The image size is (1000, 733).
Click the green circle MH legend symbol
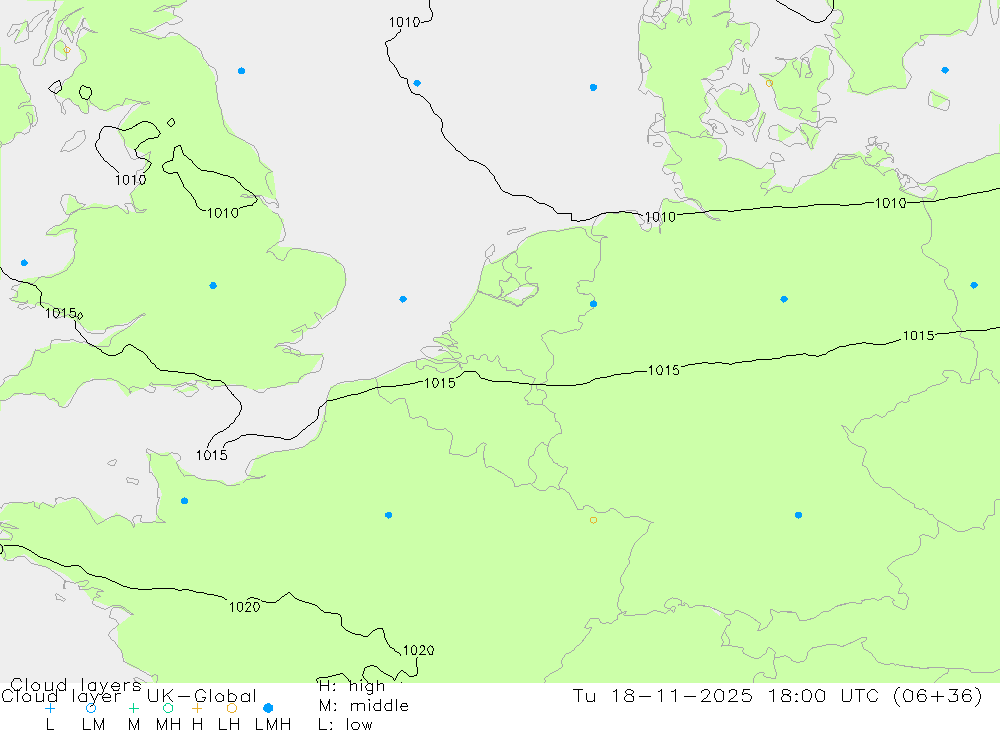tap(168, 708)
